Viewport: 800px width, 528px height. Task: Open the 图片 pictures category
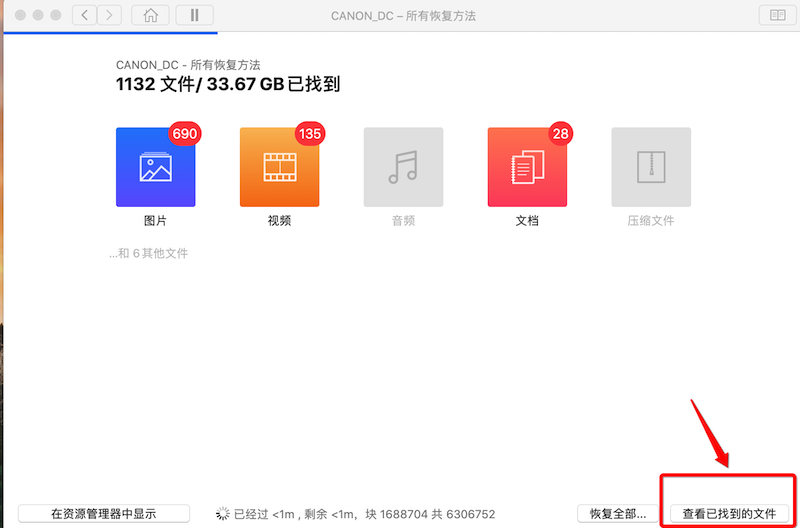[x=155, y=167]
